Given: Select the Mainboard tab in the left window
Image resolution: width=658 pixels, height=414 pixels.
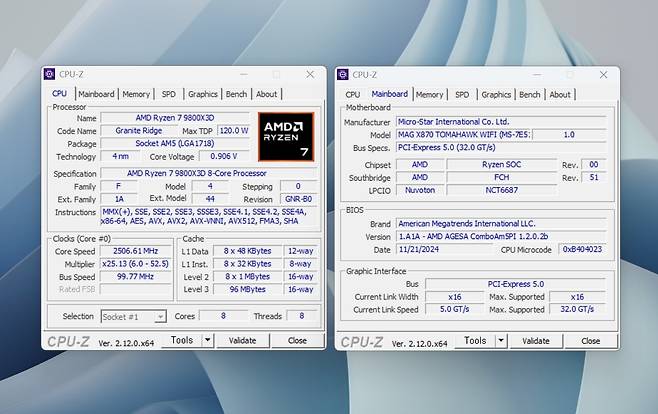Looking at the screenshot, I should coord(97,95).
